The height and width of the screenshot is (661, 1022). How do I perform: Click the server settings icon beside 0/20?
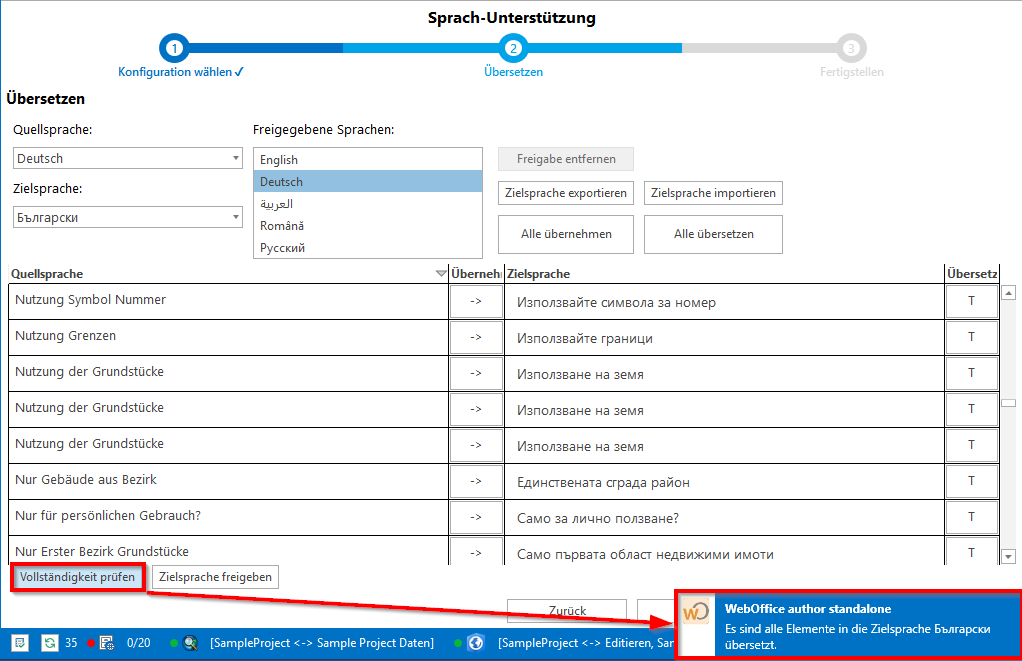(x=107, y=643)
